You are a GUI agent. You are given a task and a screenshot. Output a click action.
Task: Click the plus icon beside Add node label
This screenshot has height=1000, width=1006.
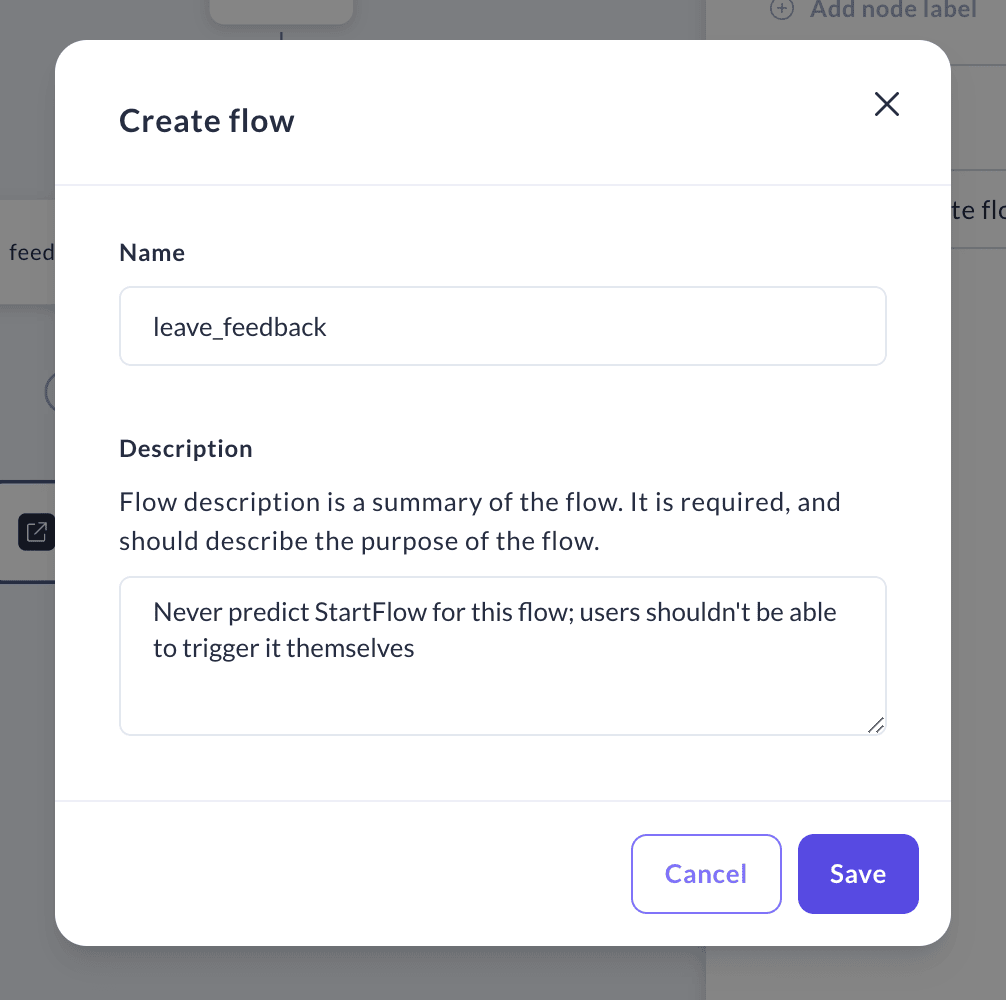780,10
